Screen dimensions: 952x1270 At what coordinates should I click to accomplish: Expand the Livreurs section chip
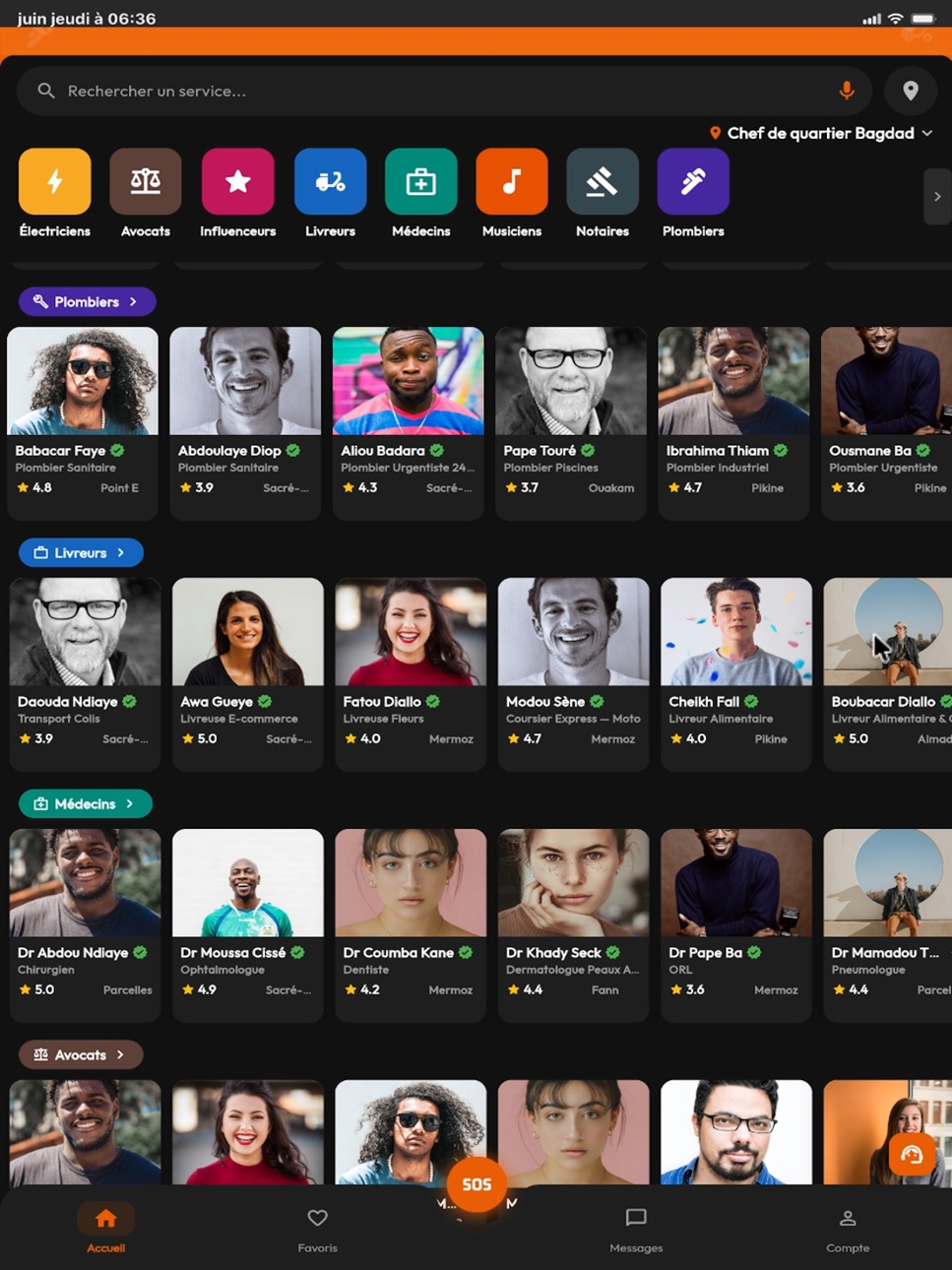tap(81, 552)
